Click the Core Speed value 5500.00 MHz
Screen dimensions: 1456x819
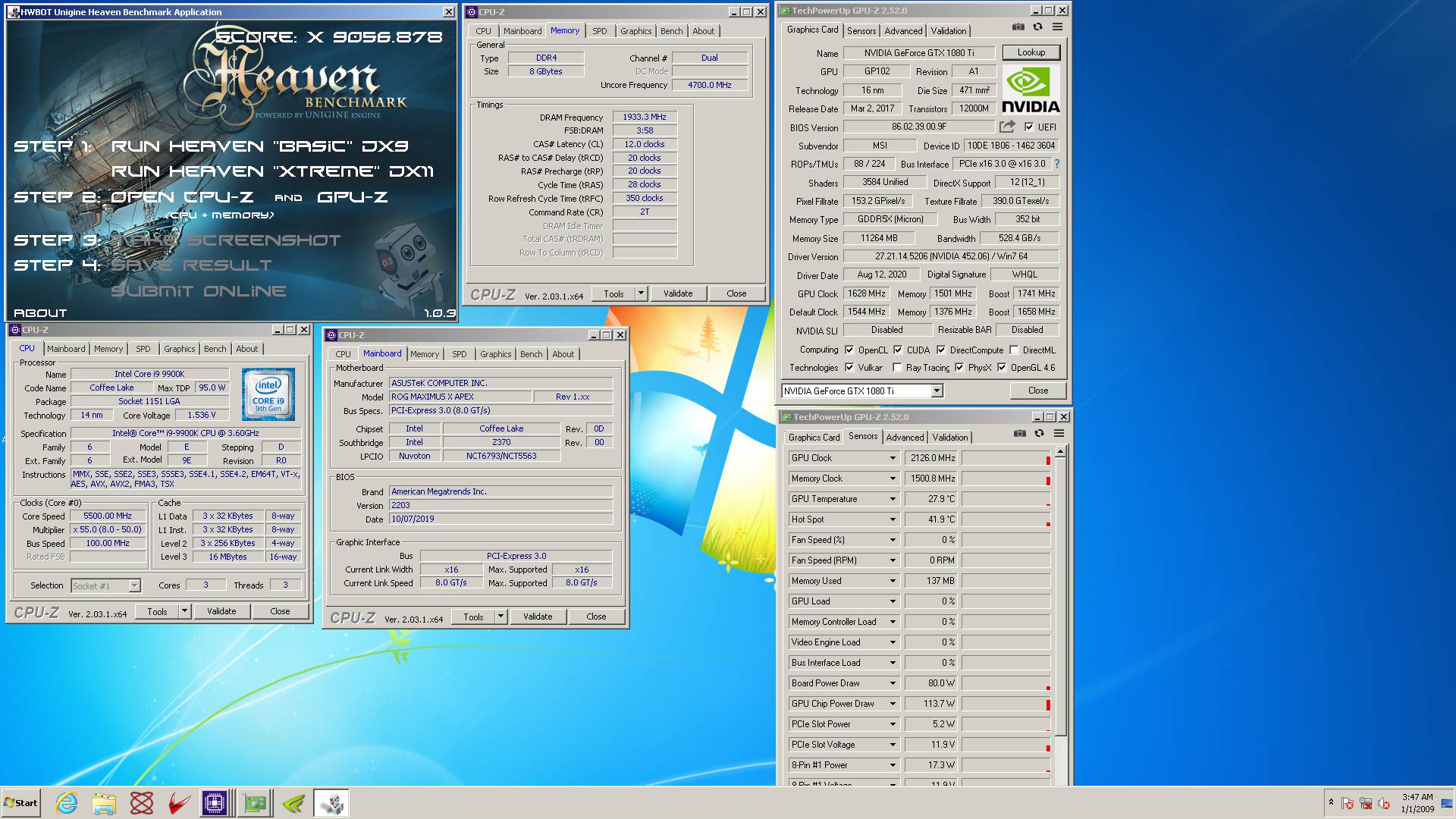tap(108, 516)
